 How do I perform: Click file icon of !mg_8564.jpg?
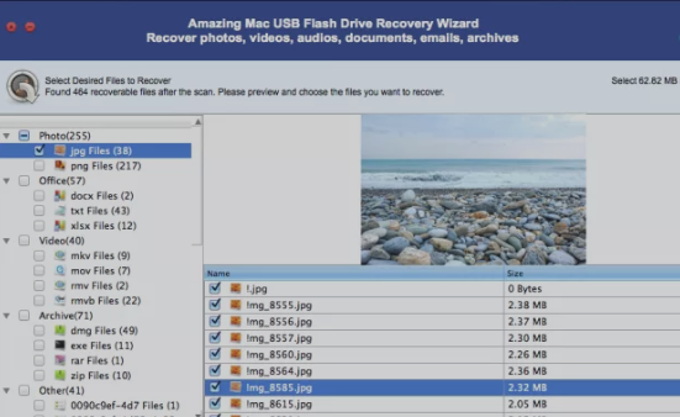(235, 371)
